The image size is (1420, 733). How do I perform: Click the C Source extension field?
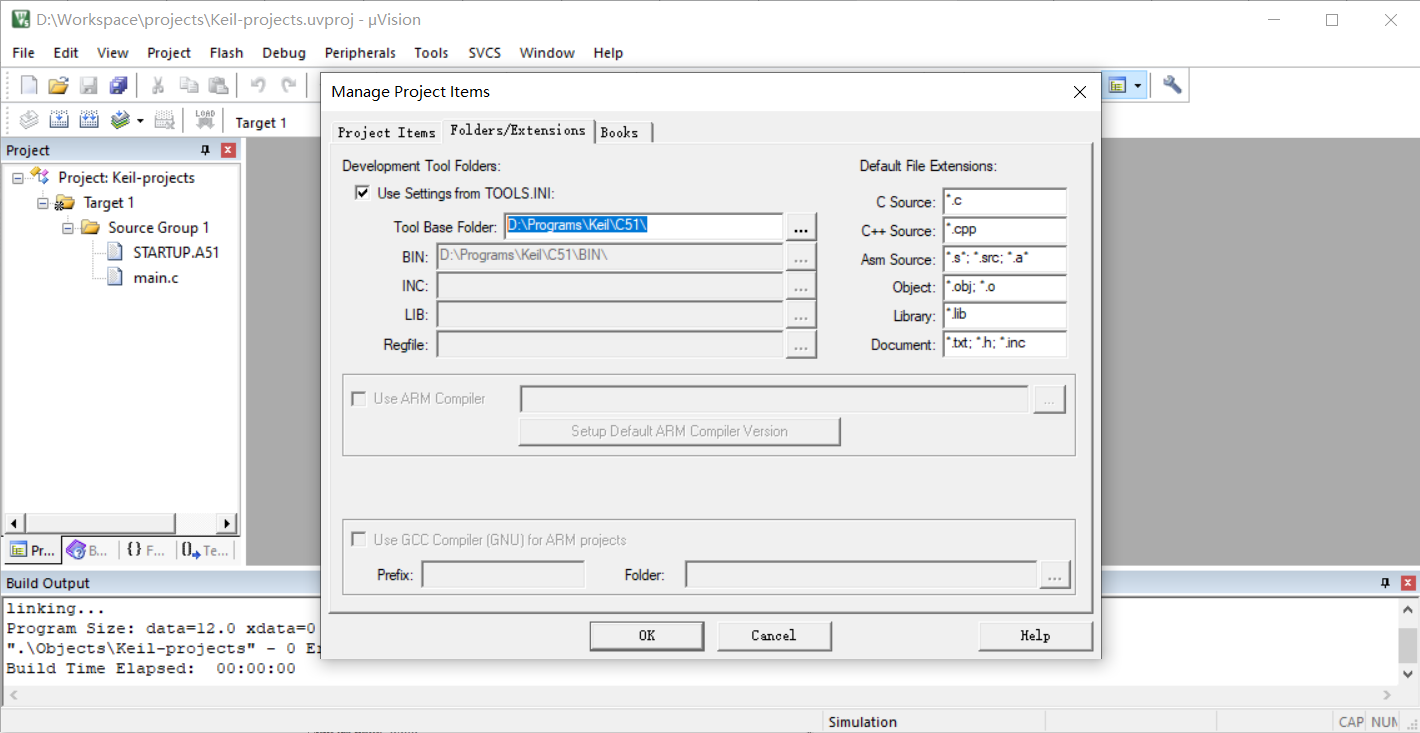click(1004, 202)
